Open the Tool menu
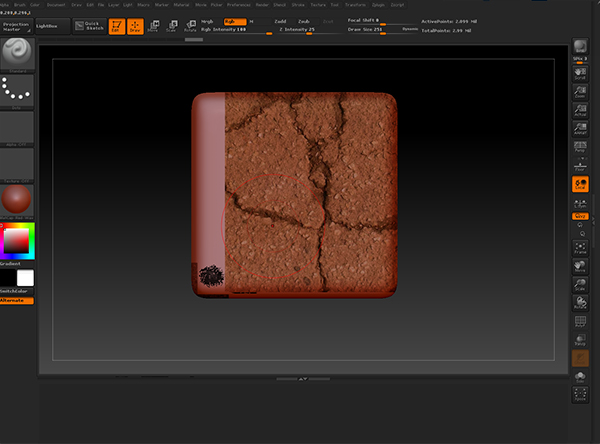This screenshot has width=600, height=444. [334, 5]
